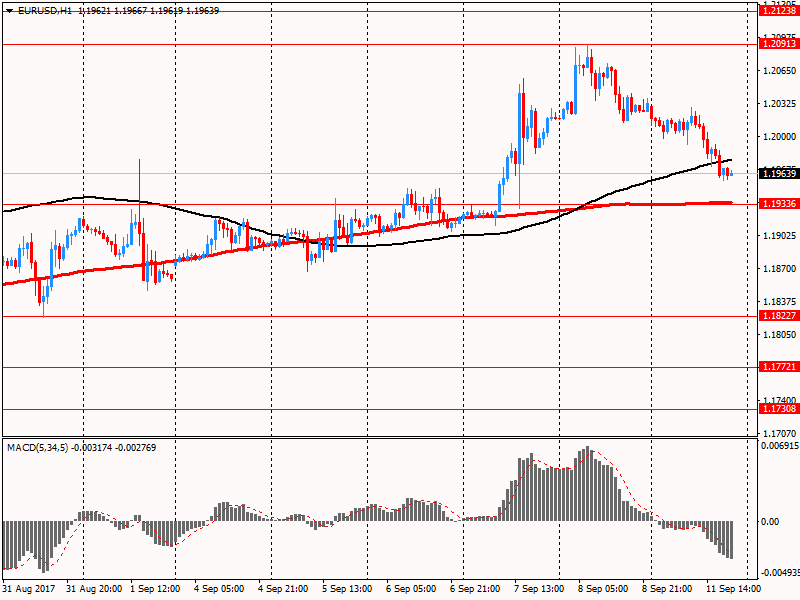Select the 1.20913 red price level label
The height and width of the screenshot is (600, 800).
tap(779, 44)
